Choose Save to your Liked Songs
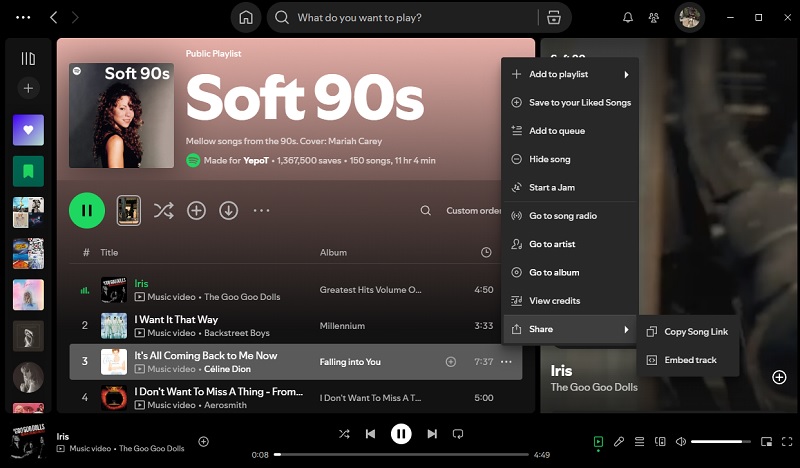This screenshot has height=468, width=800. [570, 103]
